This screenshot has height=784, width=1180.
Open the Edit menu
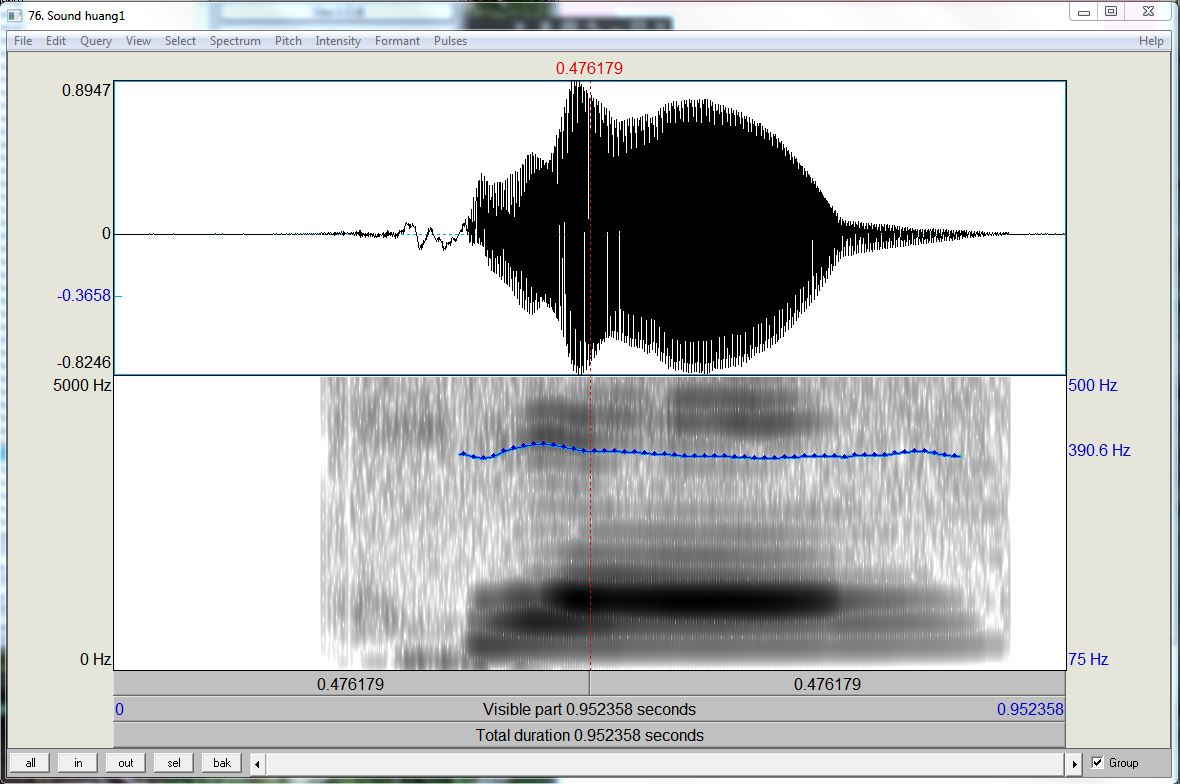[x=56, y=41]
